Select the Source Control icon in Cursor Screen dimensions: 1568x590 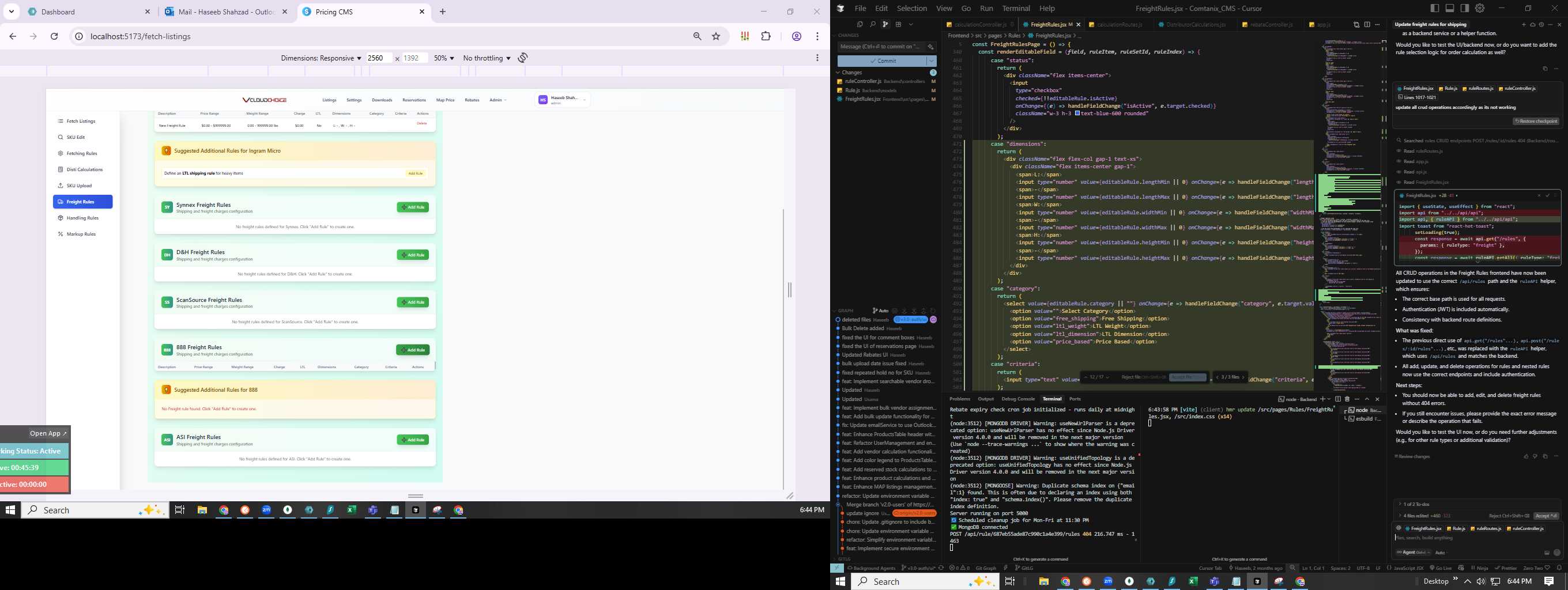[x=885, y=25]
